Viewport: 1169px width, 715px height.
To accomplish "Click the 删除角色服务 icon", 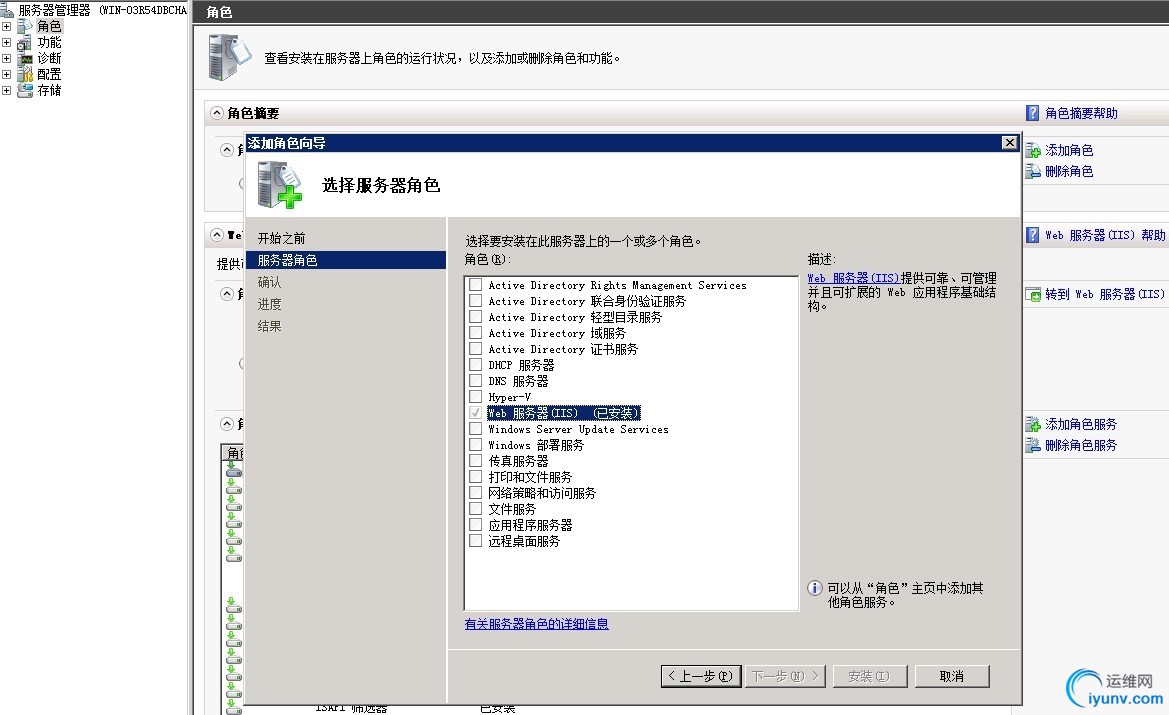I will click(x=1033, y=445).
